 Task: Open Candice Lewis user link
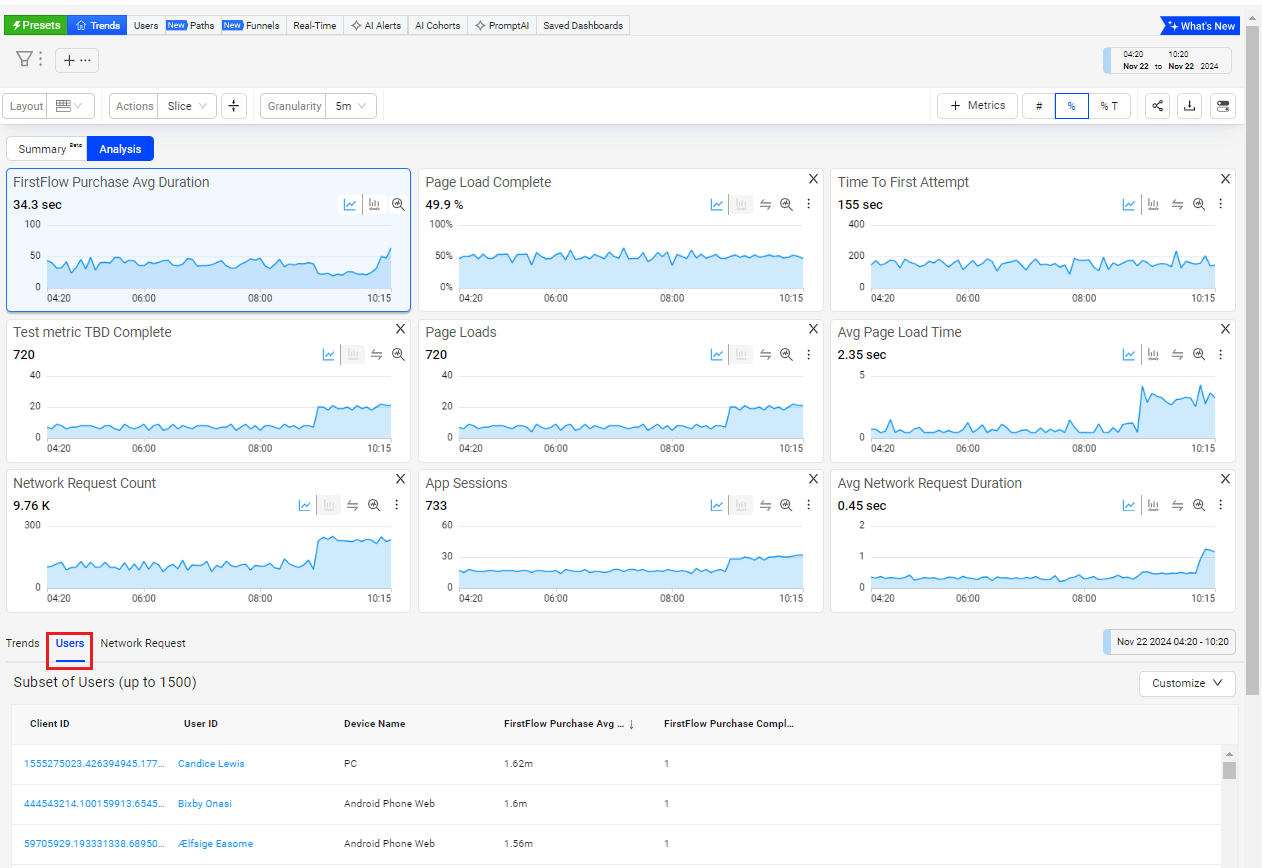pos(211,763)
